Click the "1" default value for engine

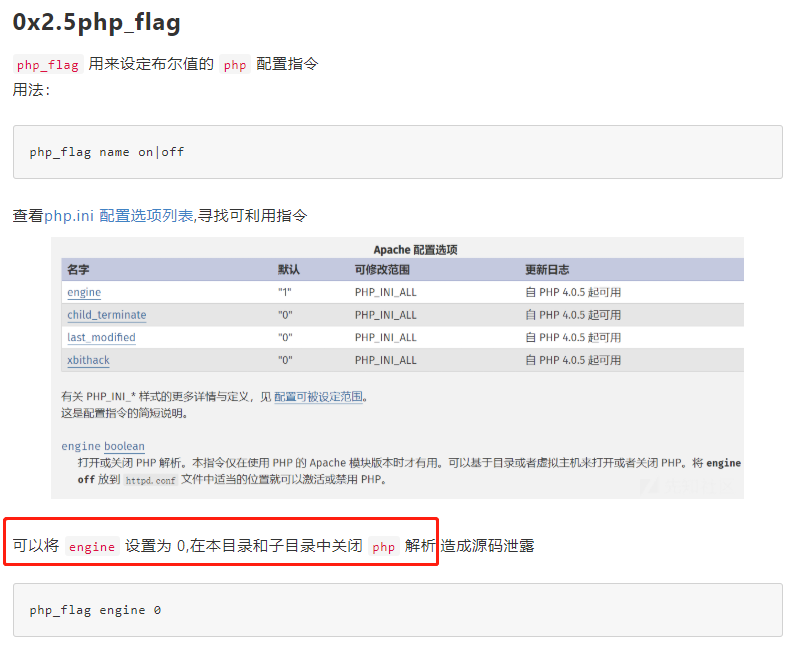(285, 292)
